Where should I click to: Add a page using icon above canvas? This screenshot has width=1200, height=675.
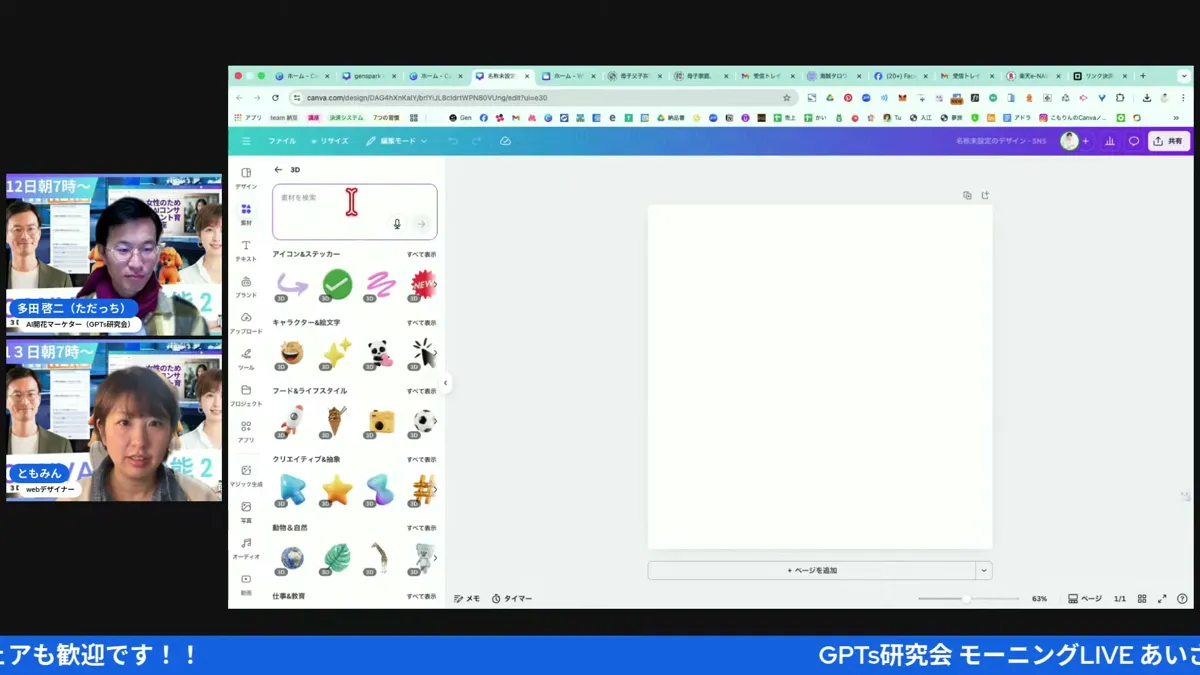tap(985, 195)
